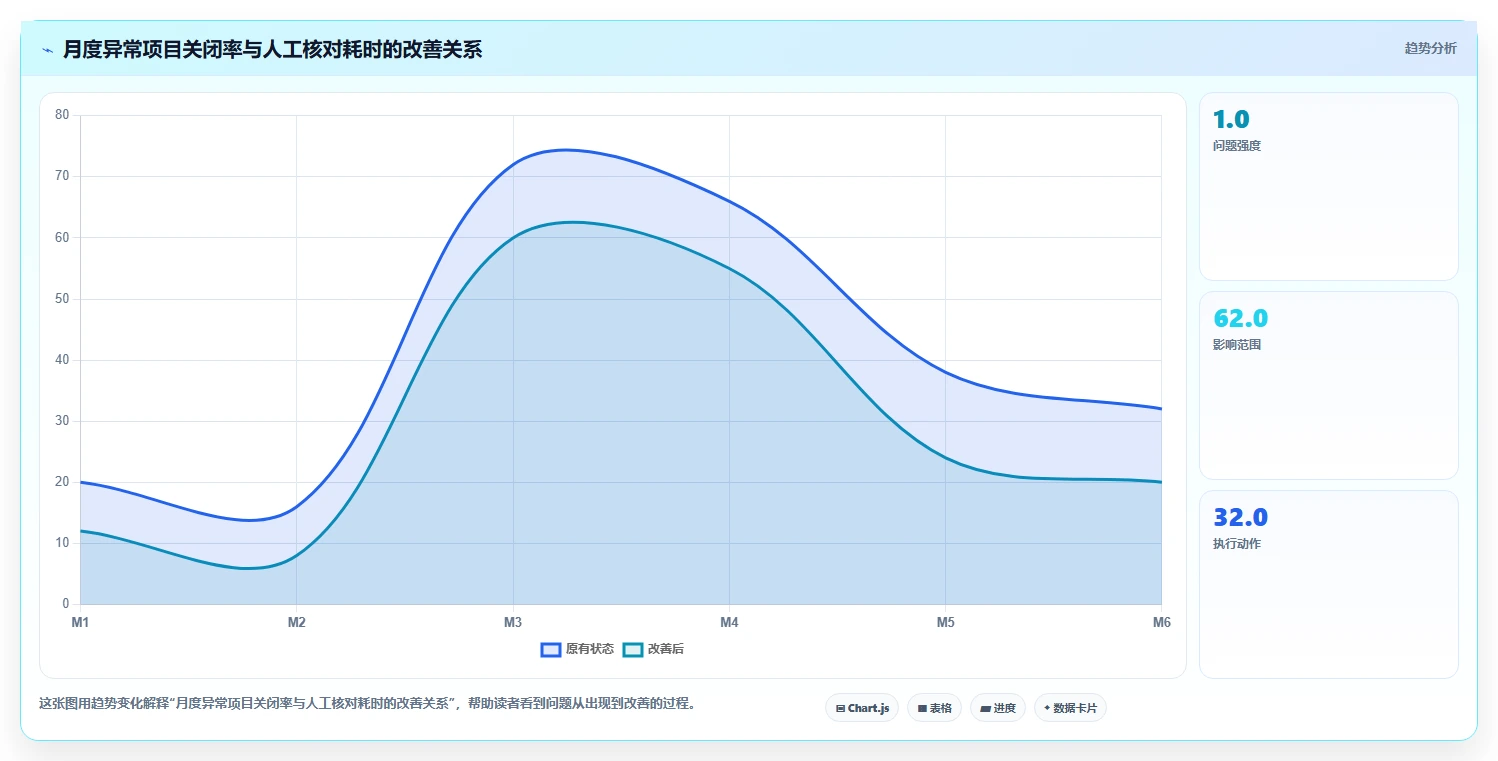Click the sparkle icon in 数据卡片 tag
Viewport: 1498px width, 761px height.
1047,708
